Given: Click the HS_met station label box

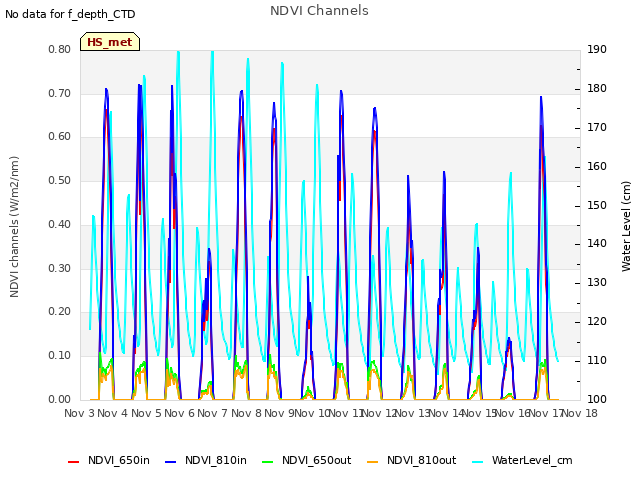Looking at the screenshot, I should tap(110, 42).
